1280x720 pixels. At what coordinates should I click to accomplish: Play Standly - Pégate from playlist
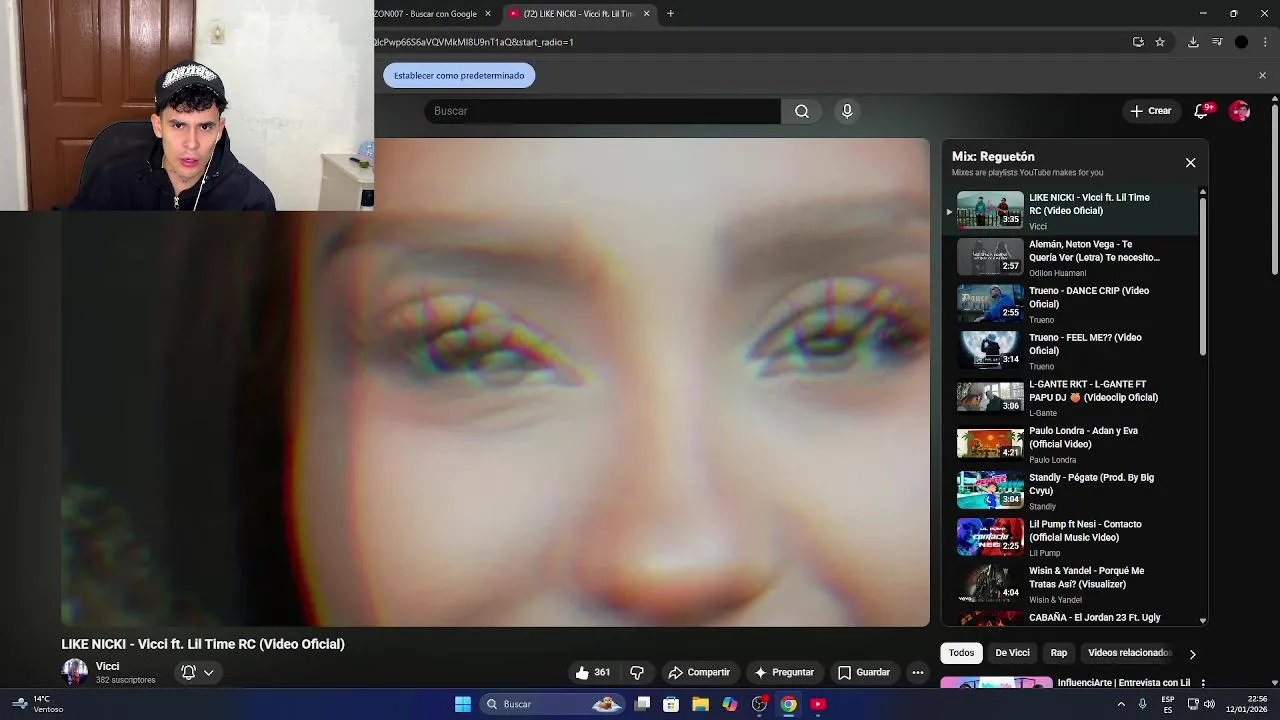tap(1070, 491)
